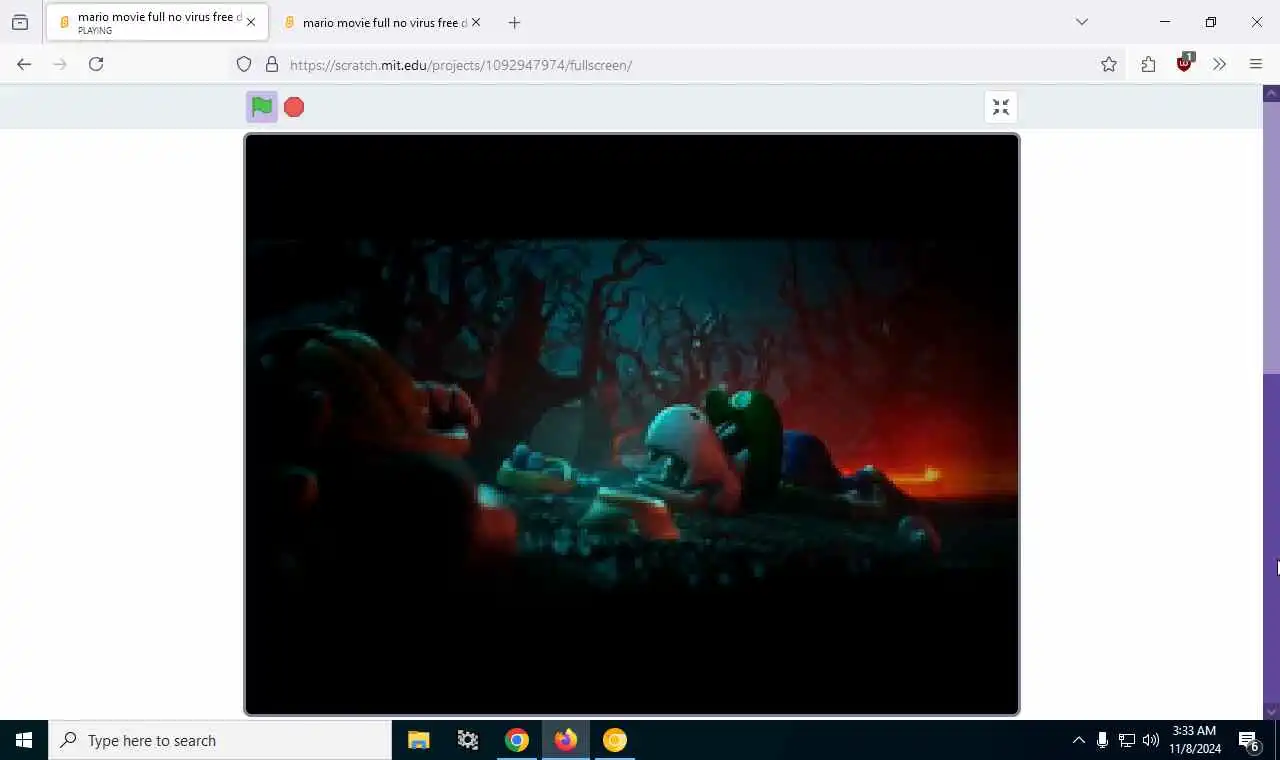Open the uBlock Origin extension icon
Screen dimensions: 1280x760
[1184, 63]
